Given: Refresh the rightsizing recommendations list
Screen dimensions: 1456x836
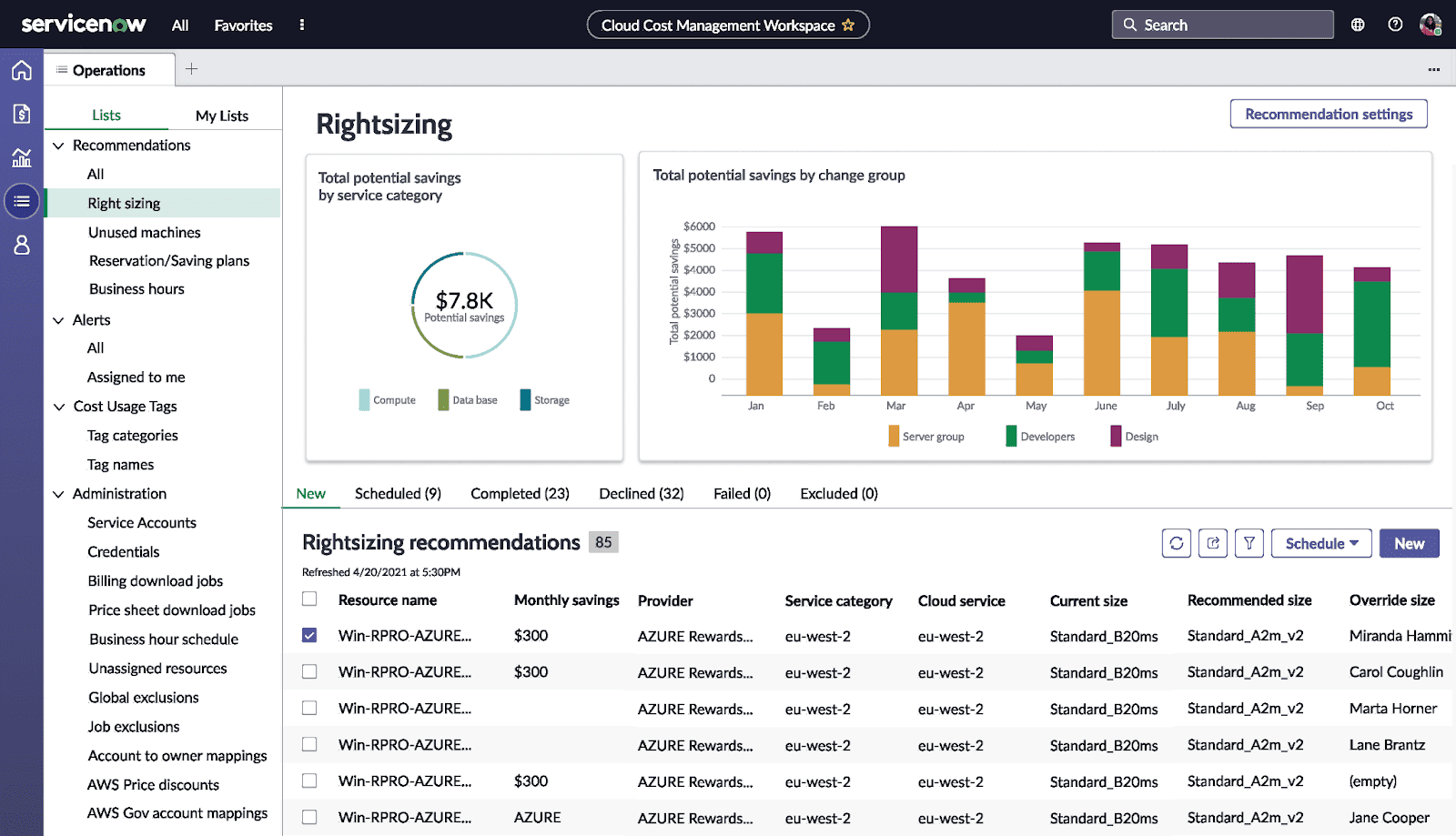Looking at the screenshot, I should [x=1176, y=542].
